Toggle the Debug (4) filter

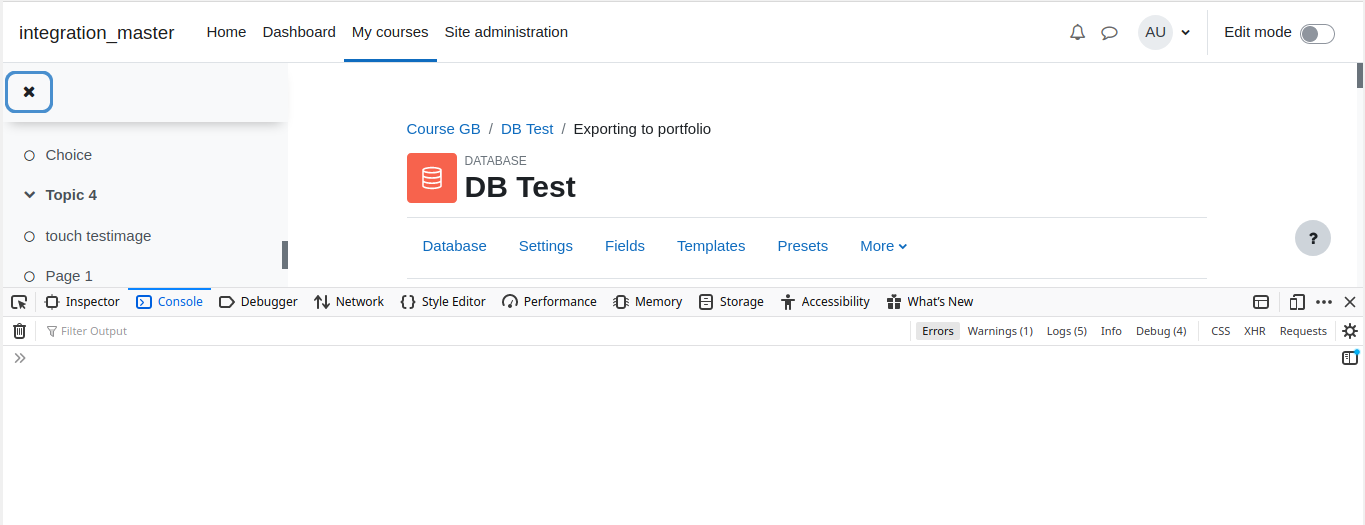click(x=1161, y=331)
